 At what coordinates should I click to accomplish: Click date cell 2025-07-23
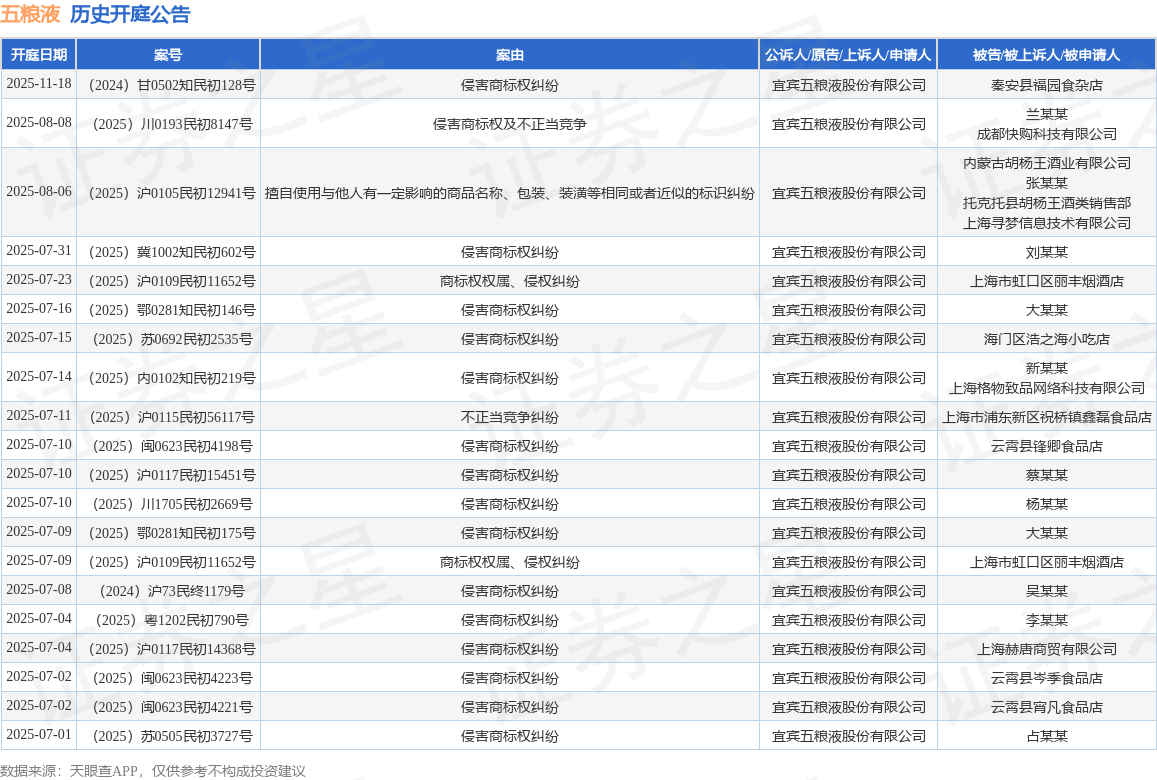pyautogui.click(x=39, y=279)
